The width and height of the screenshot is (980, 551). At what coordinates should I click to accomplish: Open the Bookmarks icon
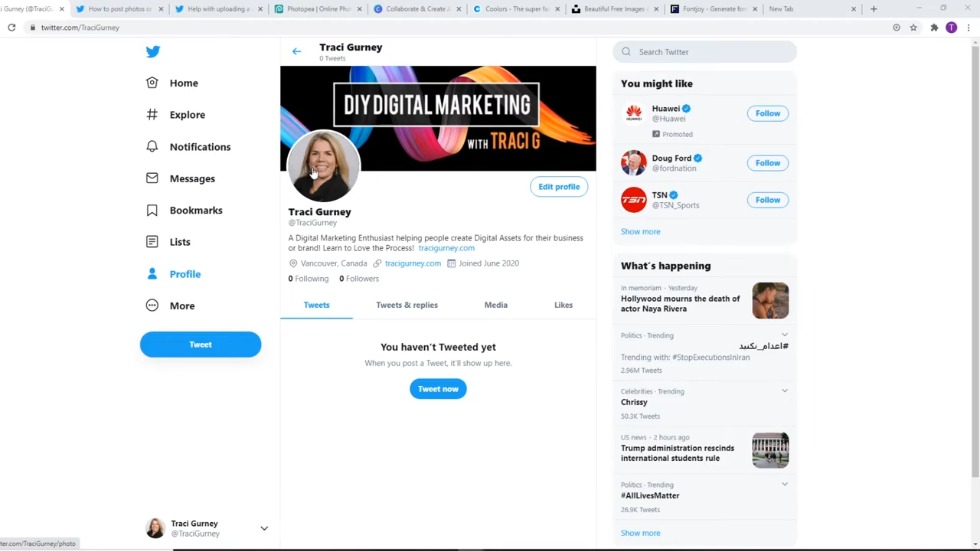tap(152, 210)
